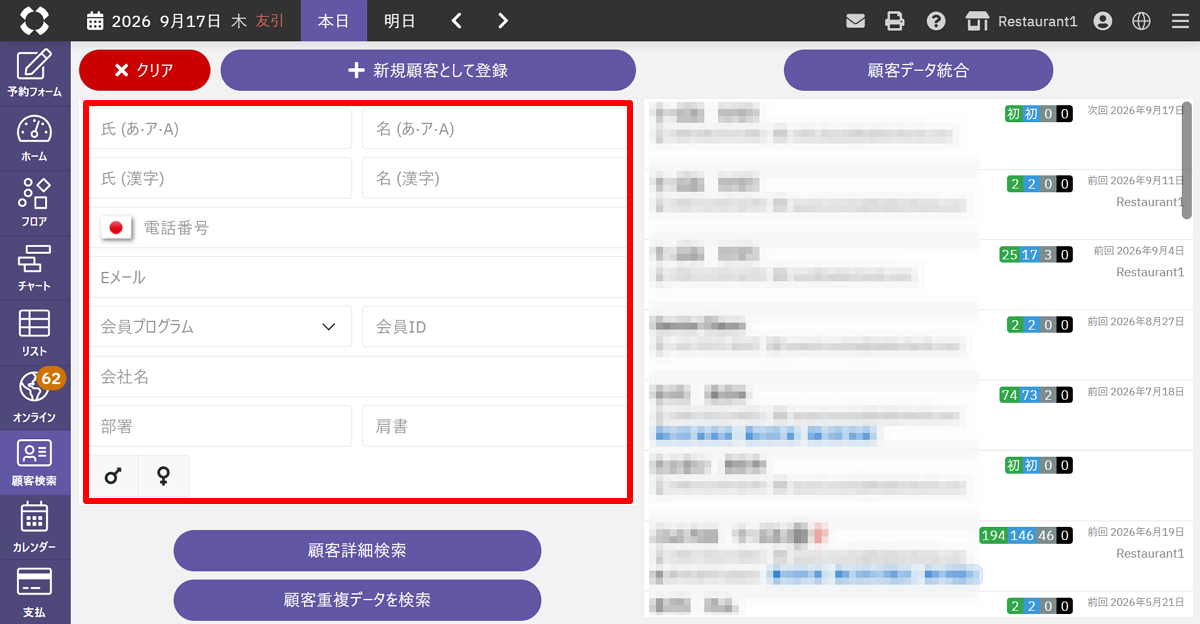Open the hamburger menu in the top bar
This screenshot has height=624, width=1200.
tap(1180, 20)
